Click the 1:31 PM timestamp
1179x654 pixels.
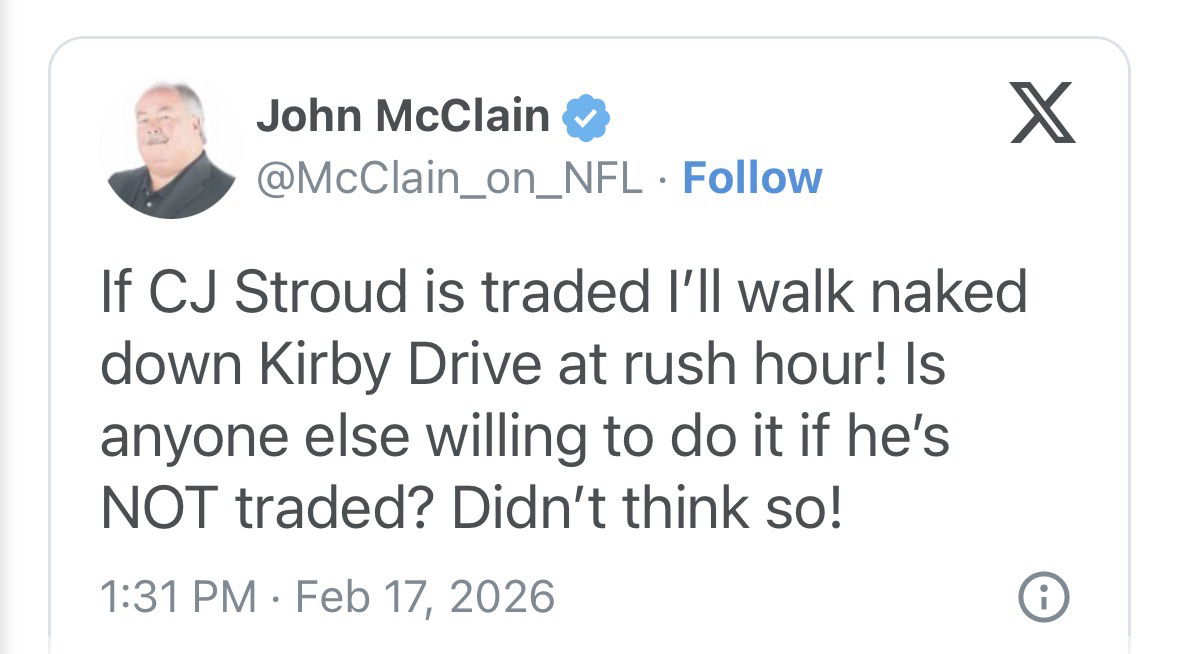point(178,597)
